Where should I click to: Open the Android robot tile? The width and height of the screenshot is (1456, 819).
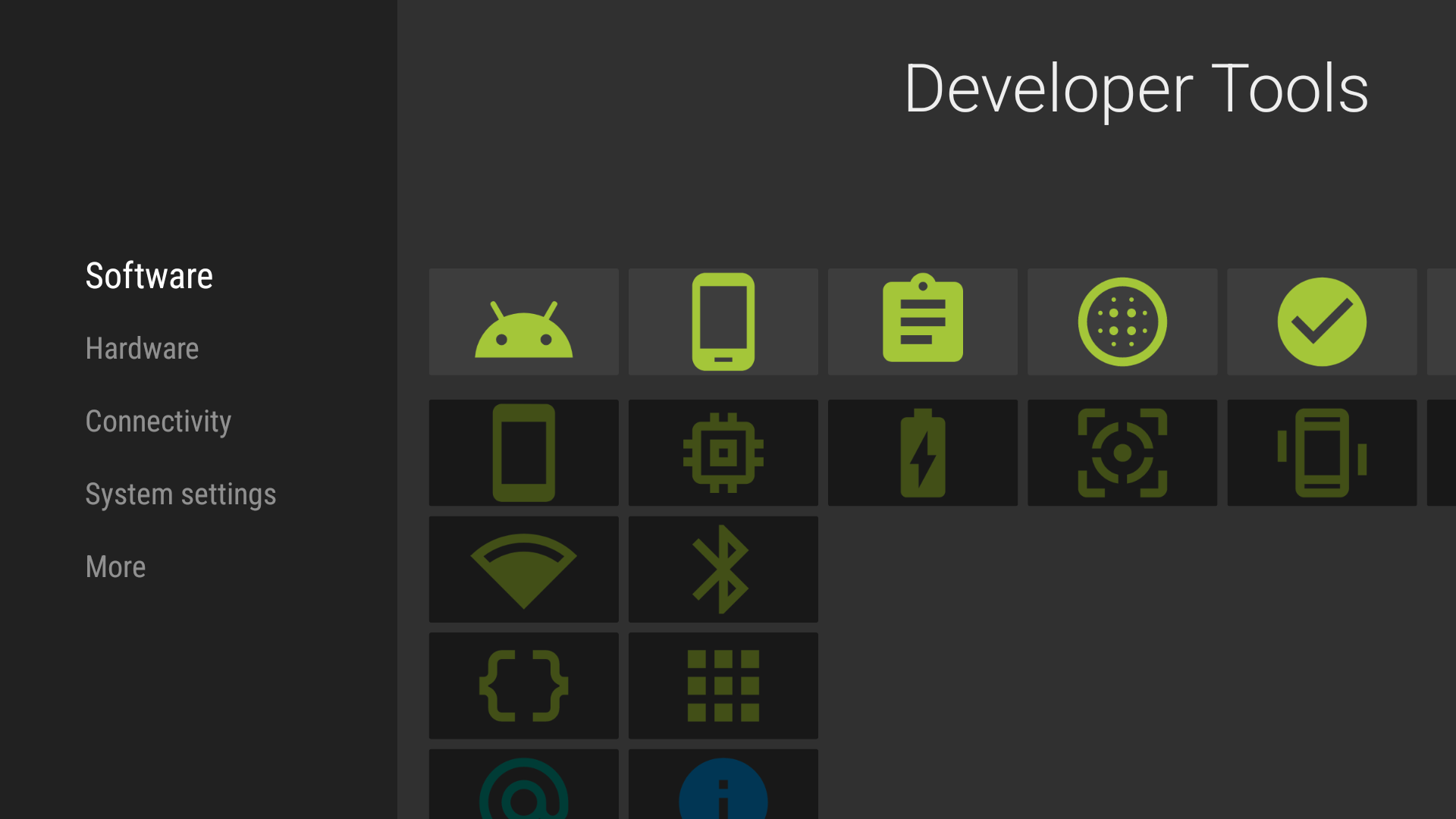coord(523,322)
